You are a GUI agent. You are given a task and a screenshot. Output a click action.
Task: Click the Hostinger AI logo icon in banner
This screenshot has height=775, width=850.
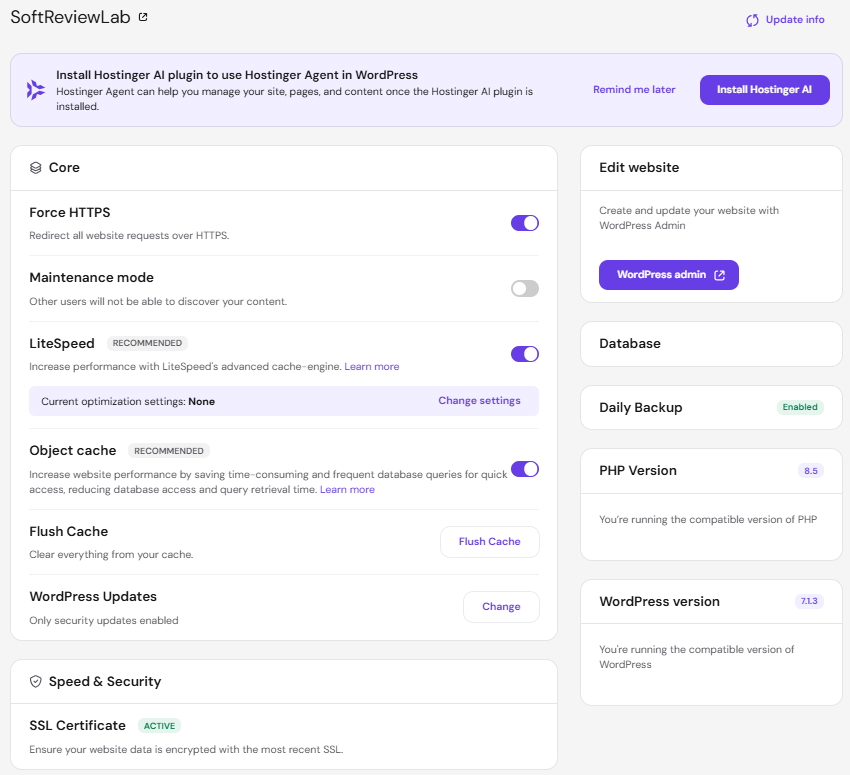point(36,90)
